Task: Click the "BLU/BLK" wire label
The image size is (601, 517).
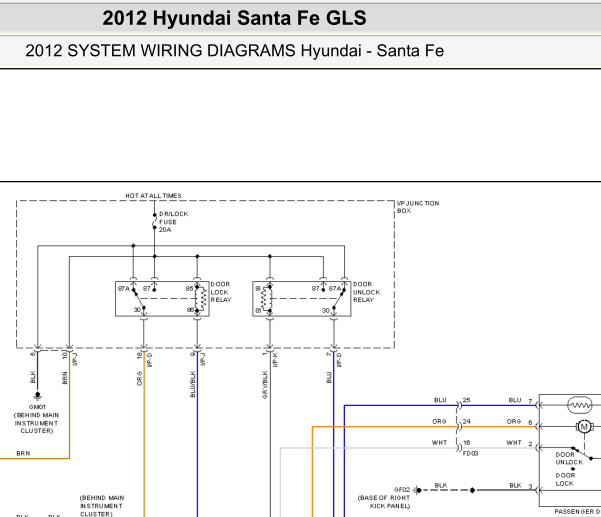Action: (193, 384)
